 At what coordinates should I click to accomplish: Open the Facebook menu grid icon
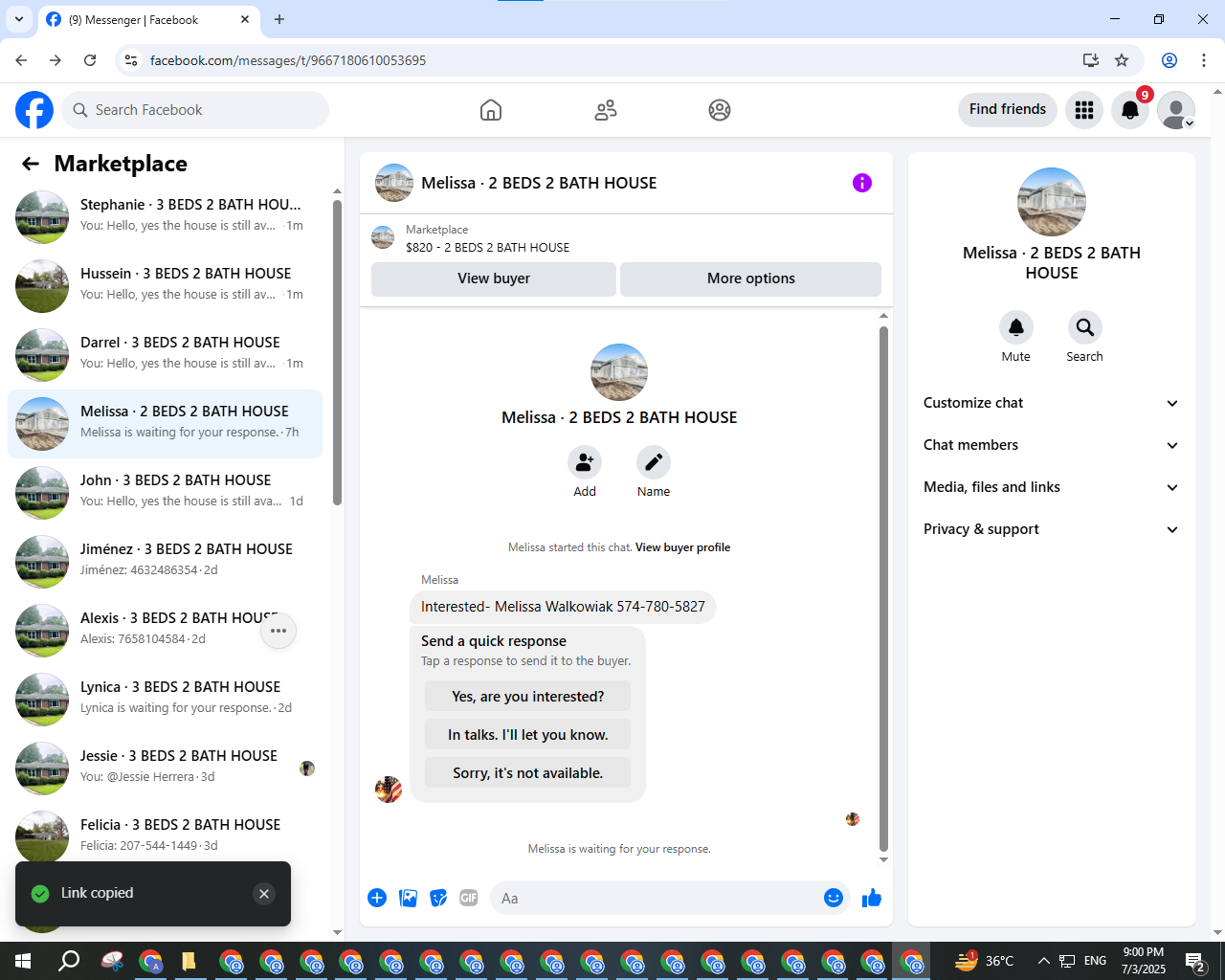pos(1084,110)
